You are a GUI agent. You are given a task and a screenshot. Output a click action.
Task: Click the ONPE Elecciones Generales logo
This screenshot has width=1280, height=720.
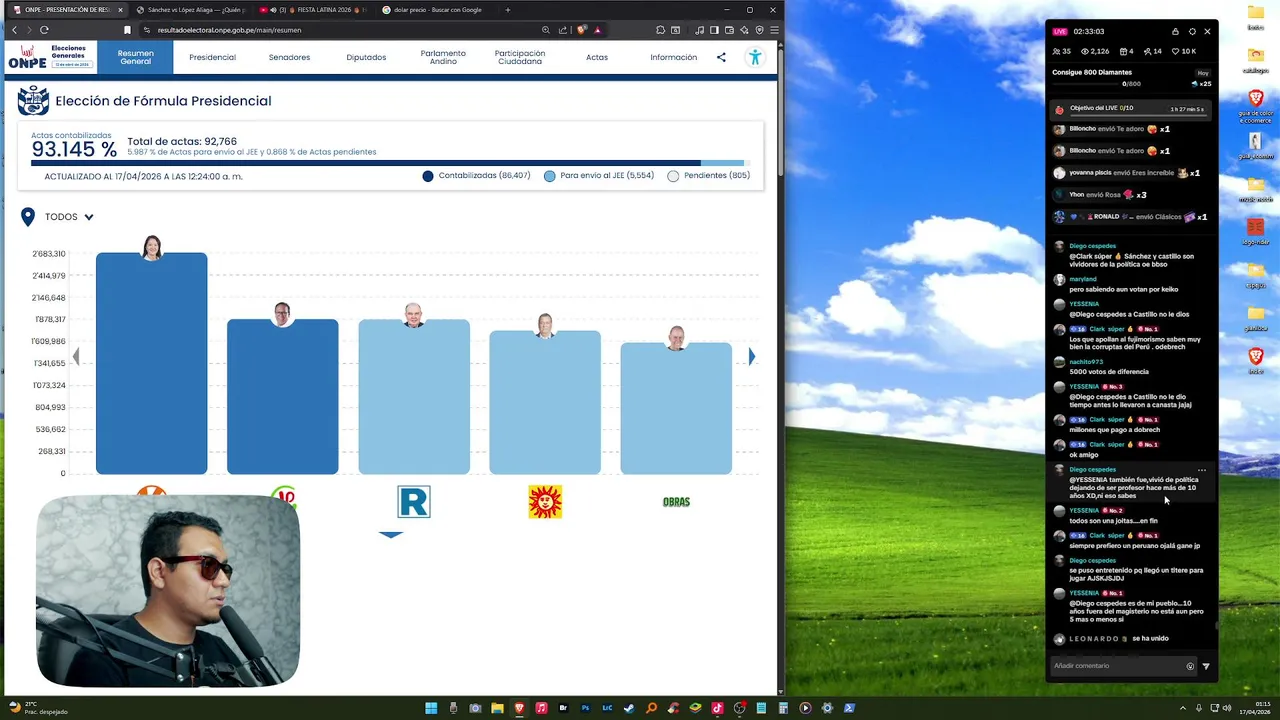click(50, 57)
